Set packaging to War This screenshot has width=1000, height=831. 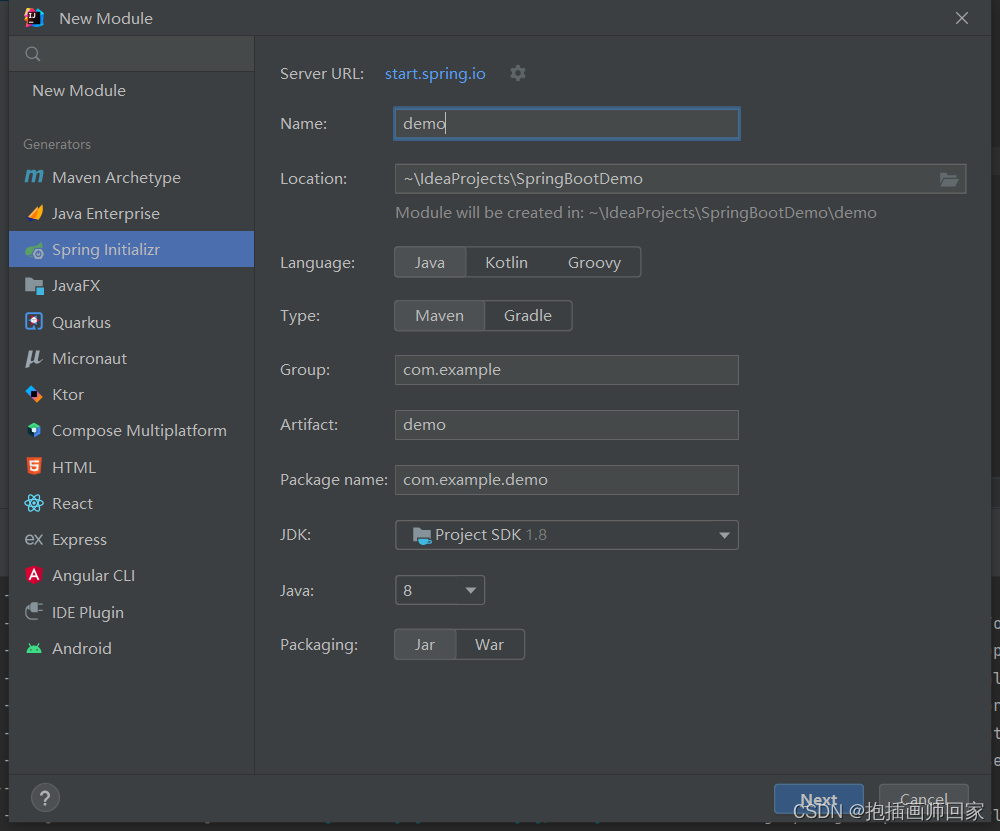point(490,645)
